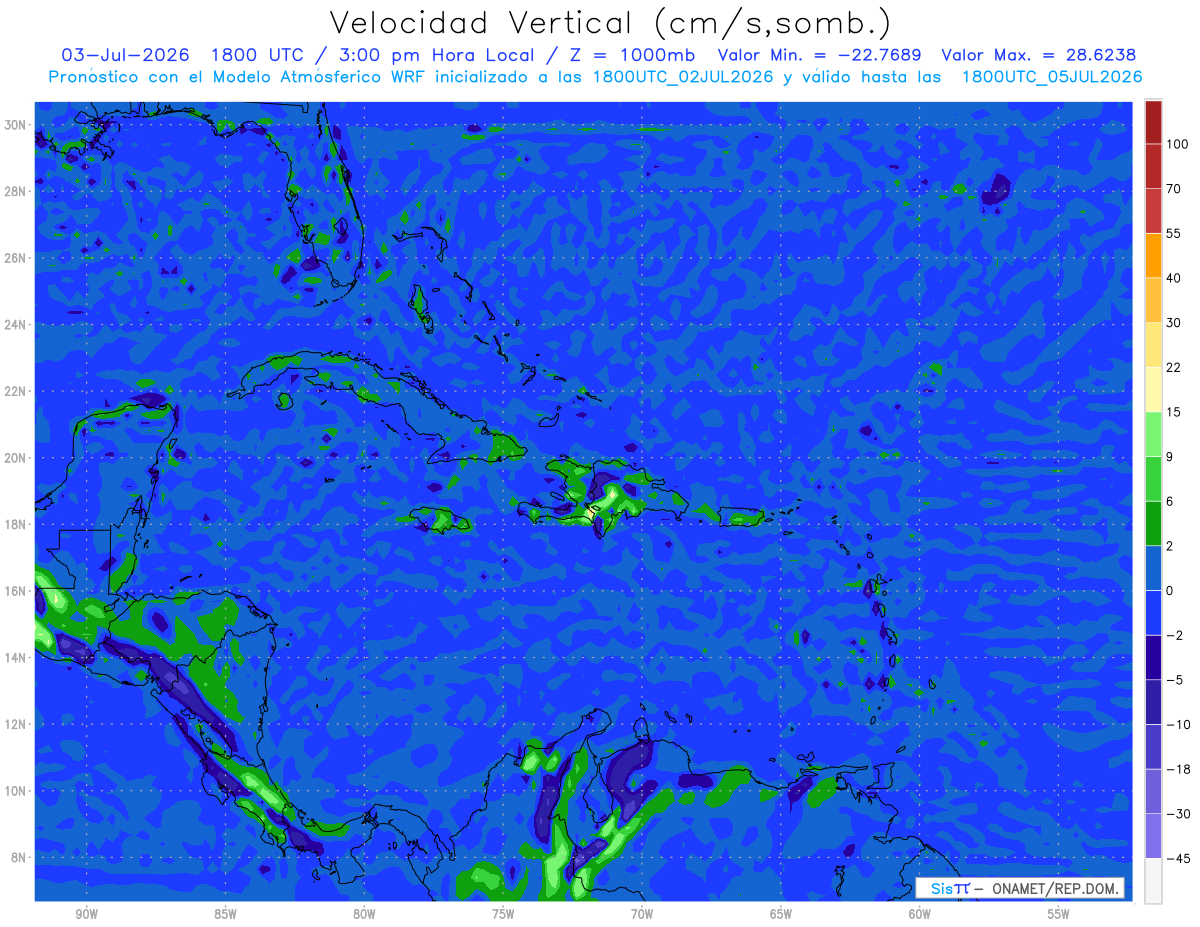This screenshot has width=1200, height=927.
Task: Click the longitude label "70W"
Action: [x=642, y=914]
